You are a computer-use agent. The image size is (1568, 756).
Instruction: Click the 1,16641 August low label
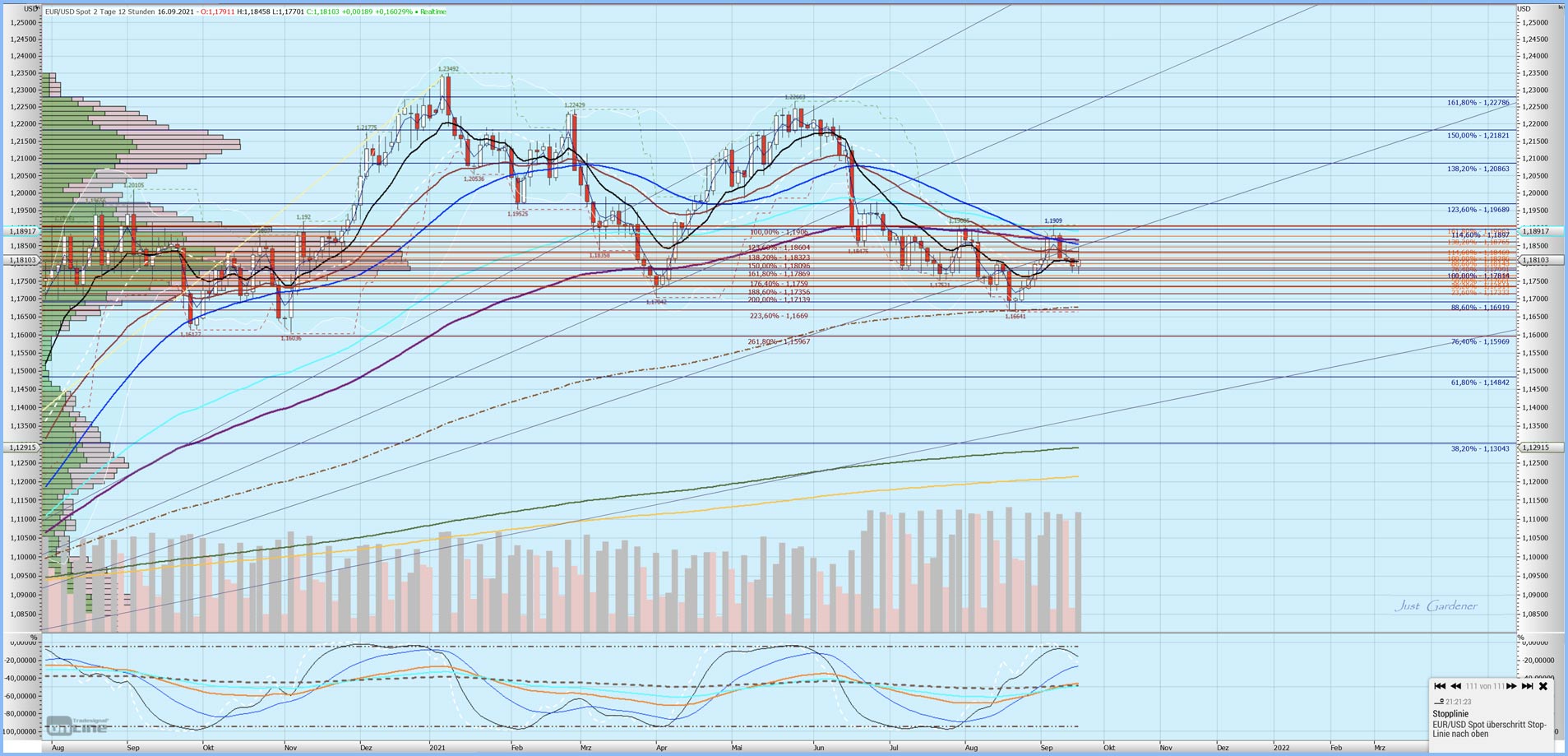(x=1015, y=316)
